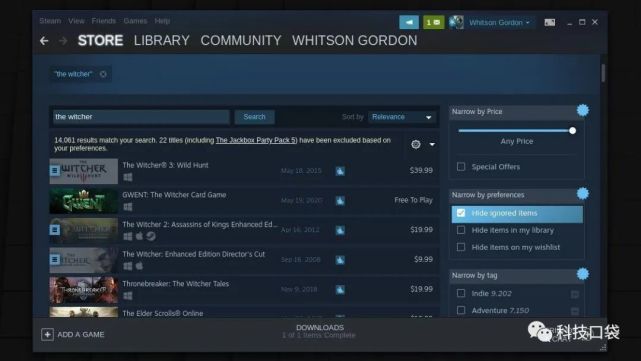Click the back navigation arrow
Screen dimensions: 641x361
44,40
